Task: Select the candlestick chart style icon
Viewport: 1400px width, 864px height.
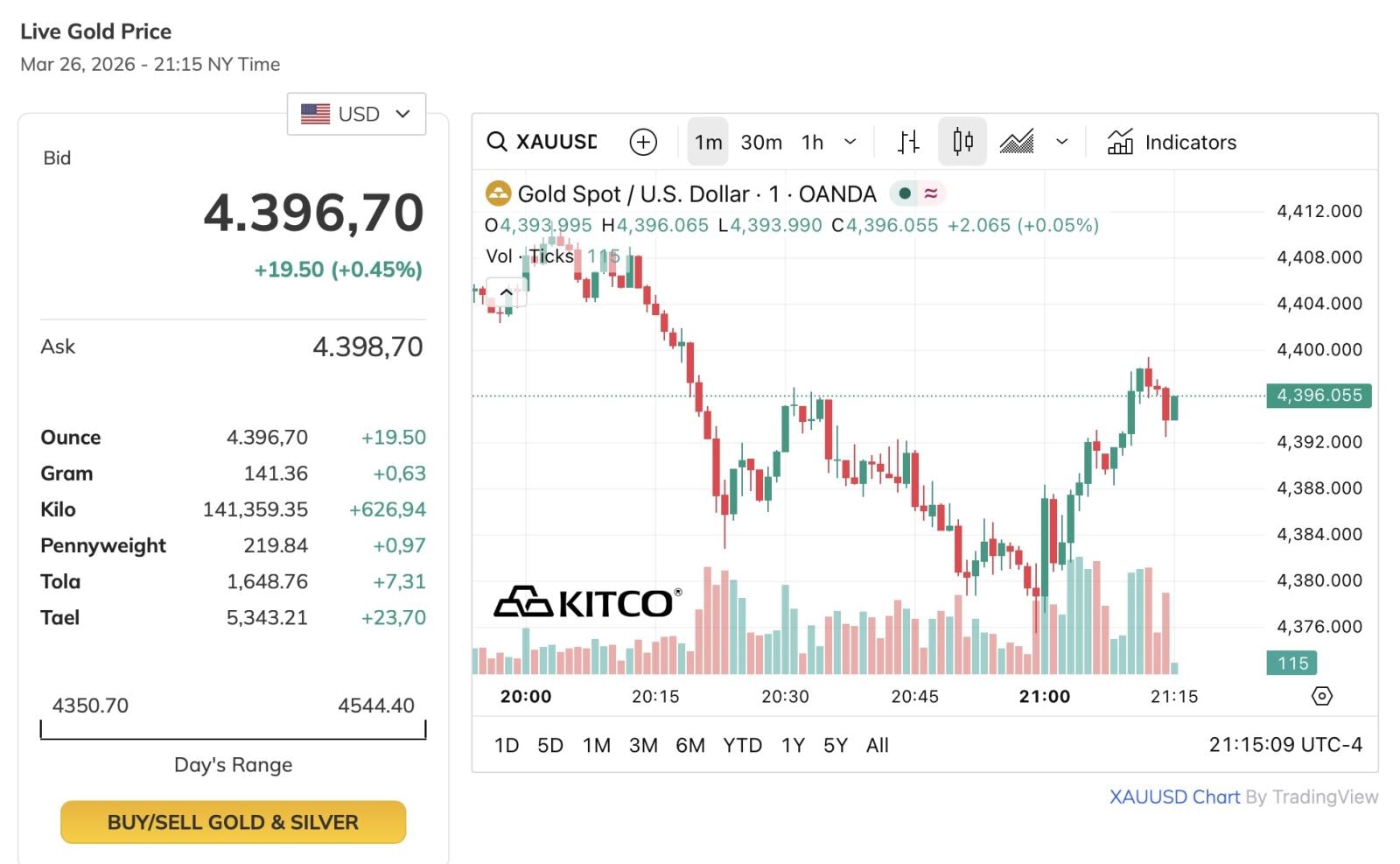Action: click(962, 142)
